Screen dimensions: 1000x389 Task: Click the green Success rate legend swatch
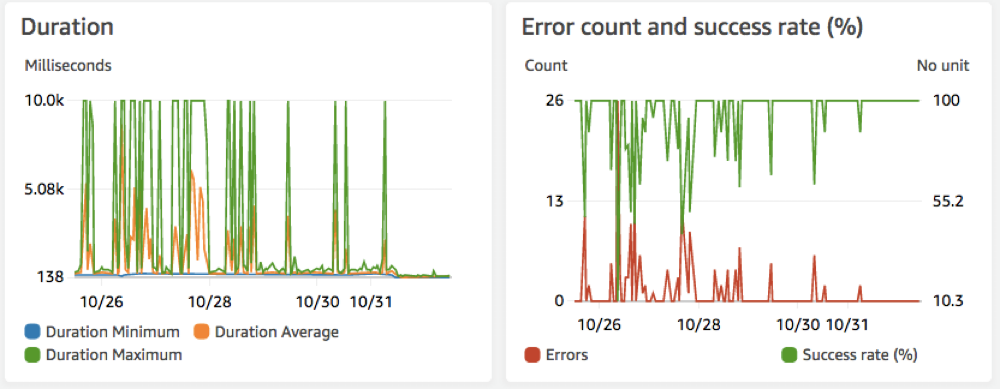tap(789, 355)
